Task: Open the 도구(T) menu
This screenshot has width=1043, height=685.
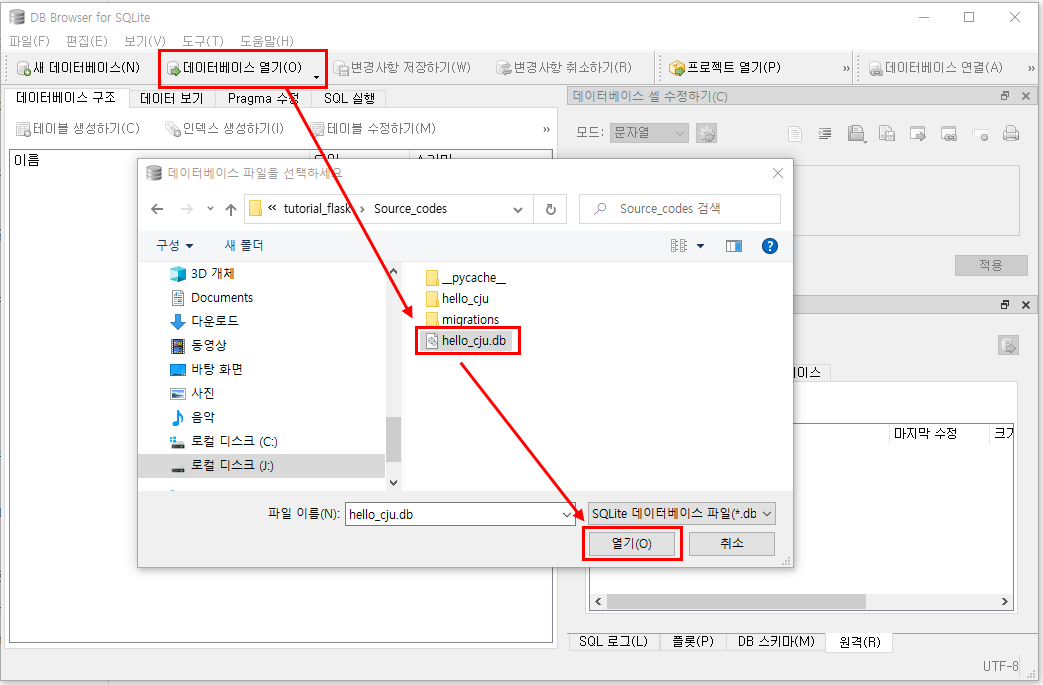Action: click(x=203, y=41)
